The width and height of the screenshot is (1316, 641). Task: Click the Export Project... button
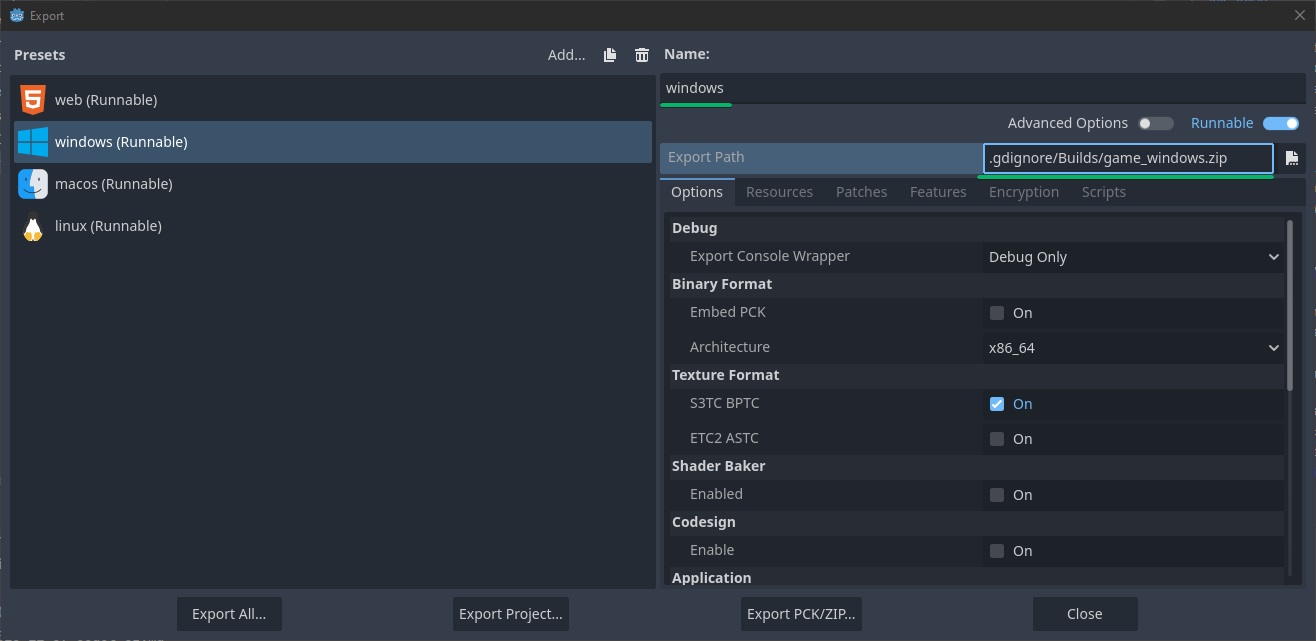pyautogui.click(x=511, y=614)
